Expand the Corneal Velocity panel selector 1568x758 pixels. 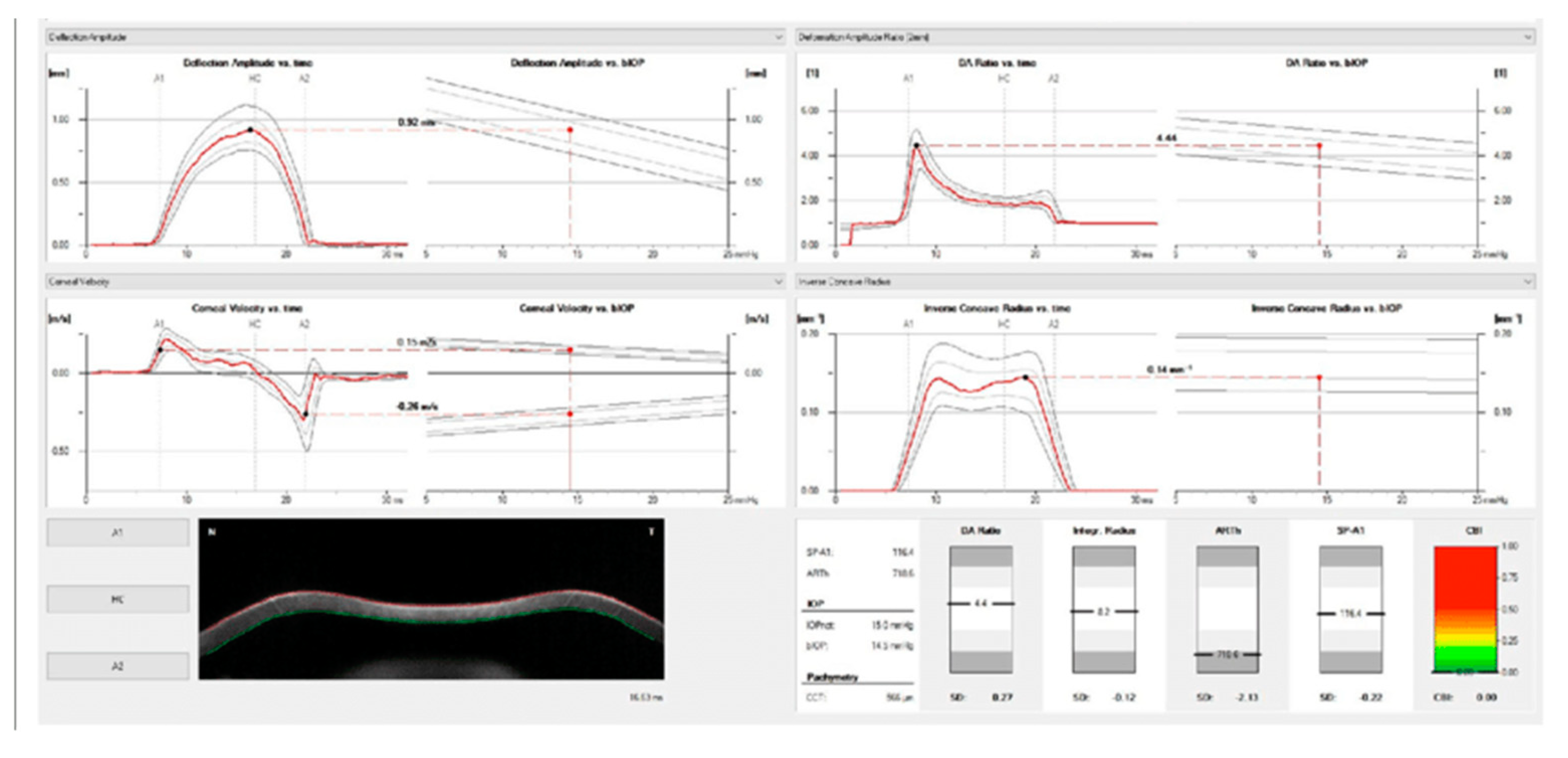pyautogui.click(x=778, y=282)
